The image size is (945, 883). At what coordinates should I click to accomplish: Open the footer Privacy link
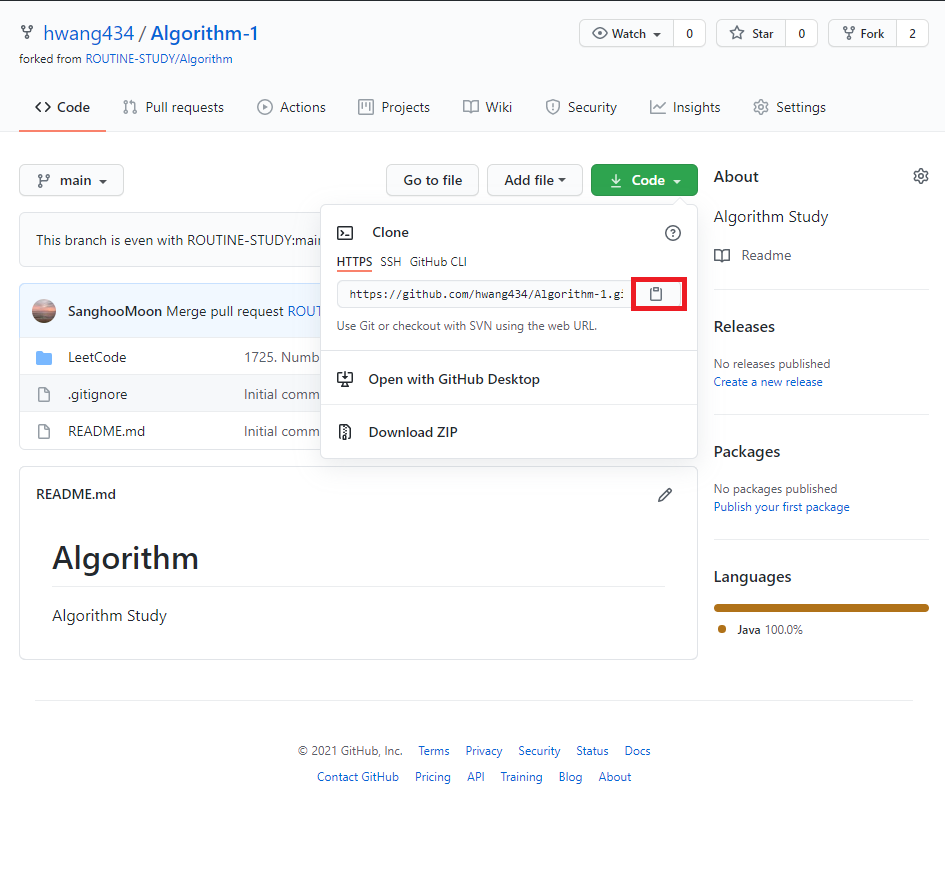pos(484,751)
